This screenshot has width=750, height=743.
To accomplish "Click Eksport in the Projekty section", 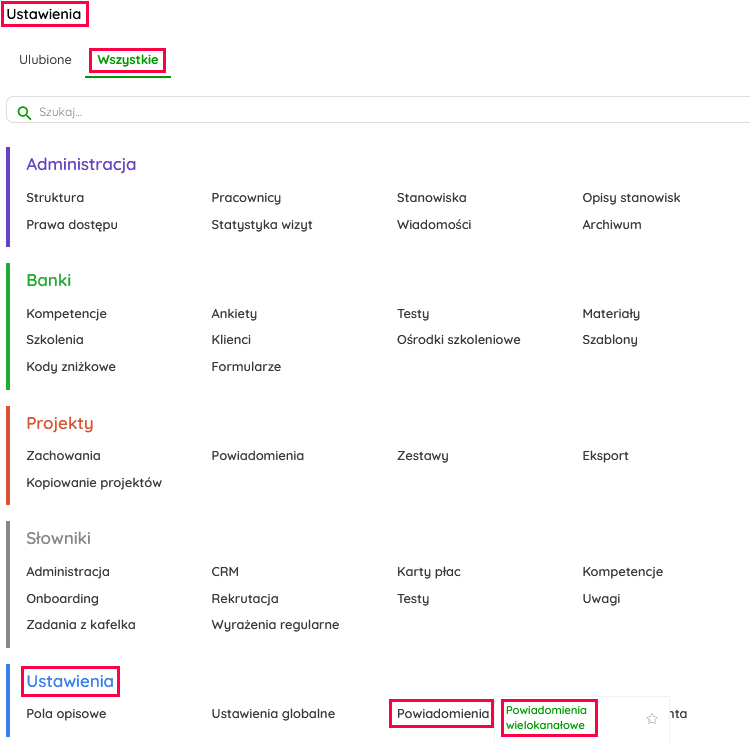I will 605,456.
